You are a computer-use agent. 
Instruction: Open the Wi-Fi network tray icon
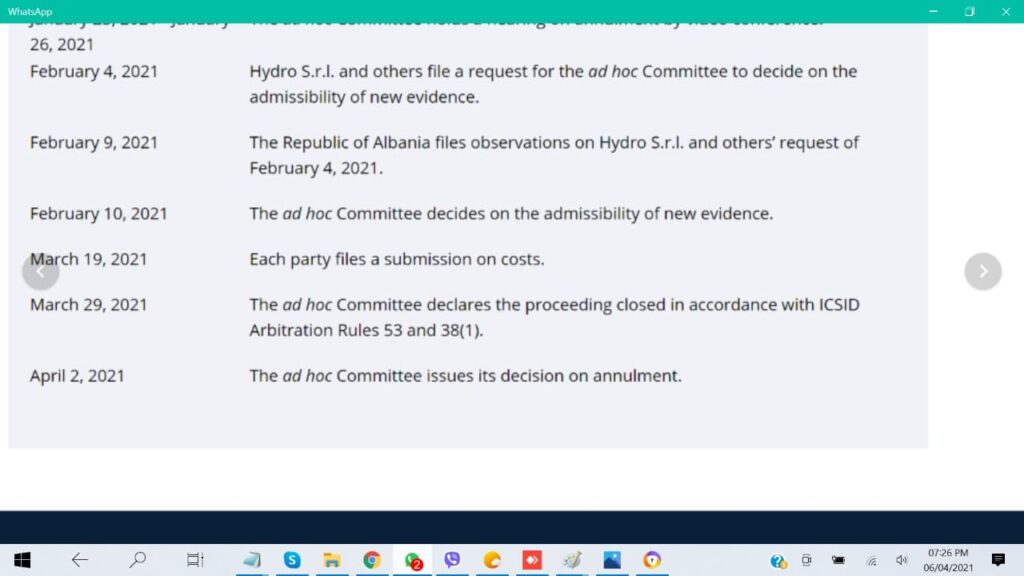(x=871, y=560)
